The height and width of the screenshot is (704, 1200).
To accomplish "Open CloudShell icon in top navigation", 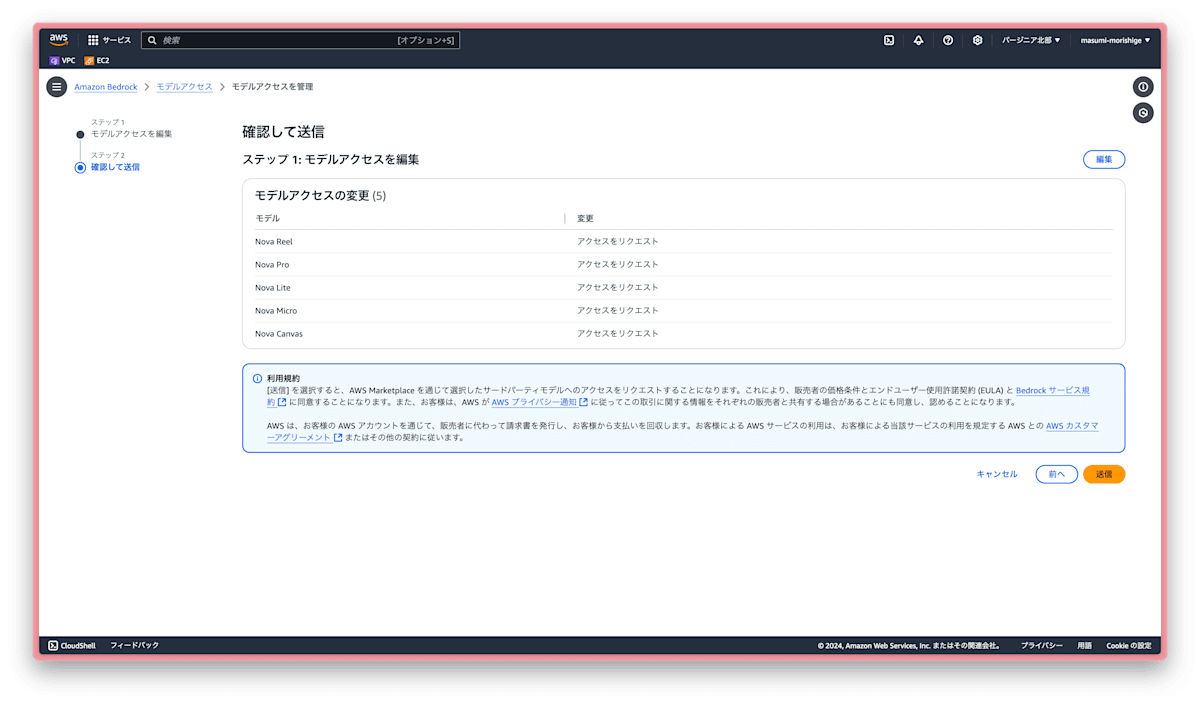I will click(x=888, y=40).
